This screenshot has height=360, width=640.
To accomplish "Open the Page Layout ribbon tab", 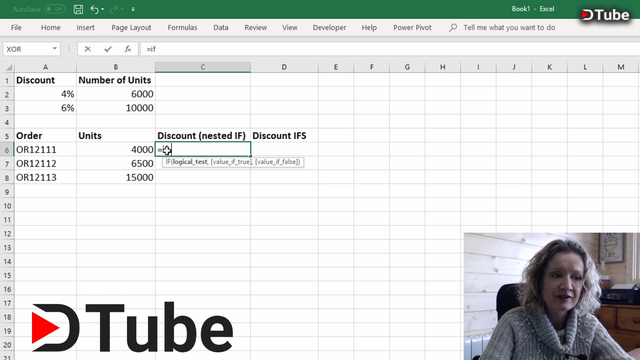I will [x=131, y=28].
